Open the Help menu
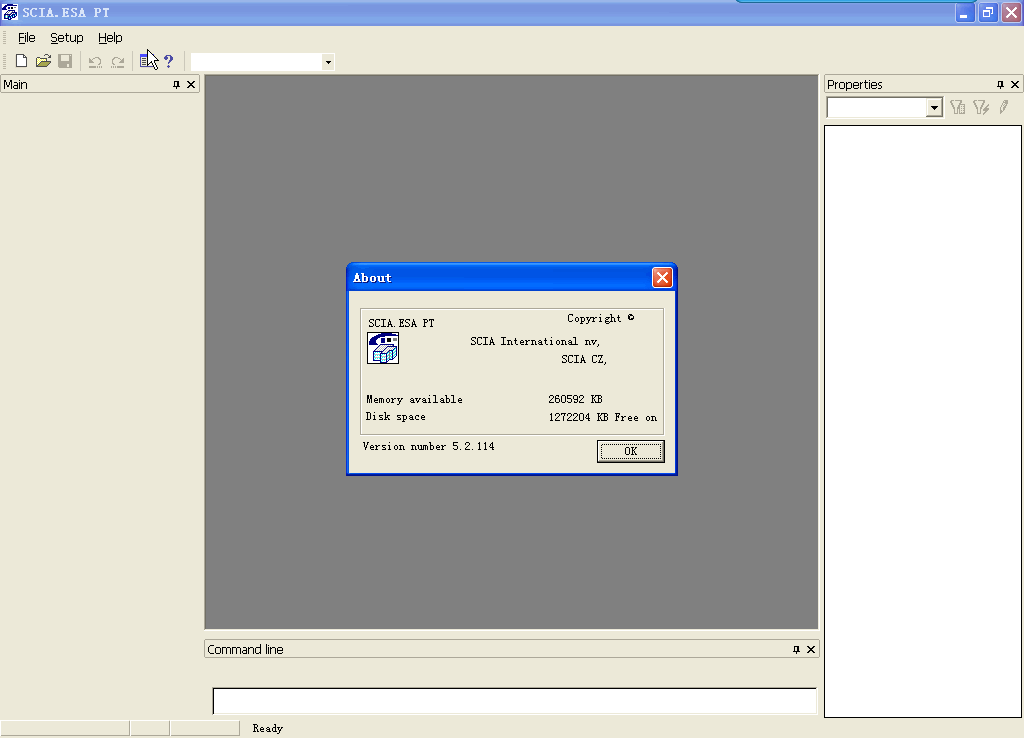Screen dimensions: 1024x738 pos(110,38)
